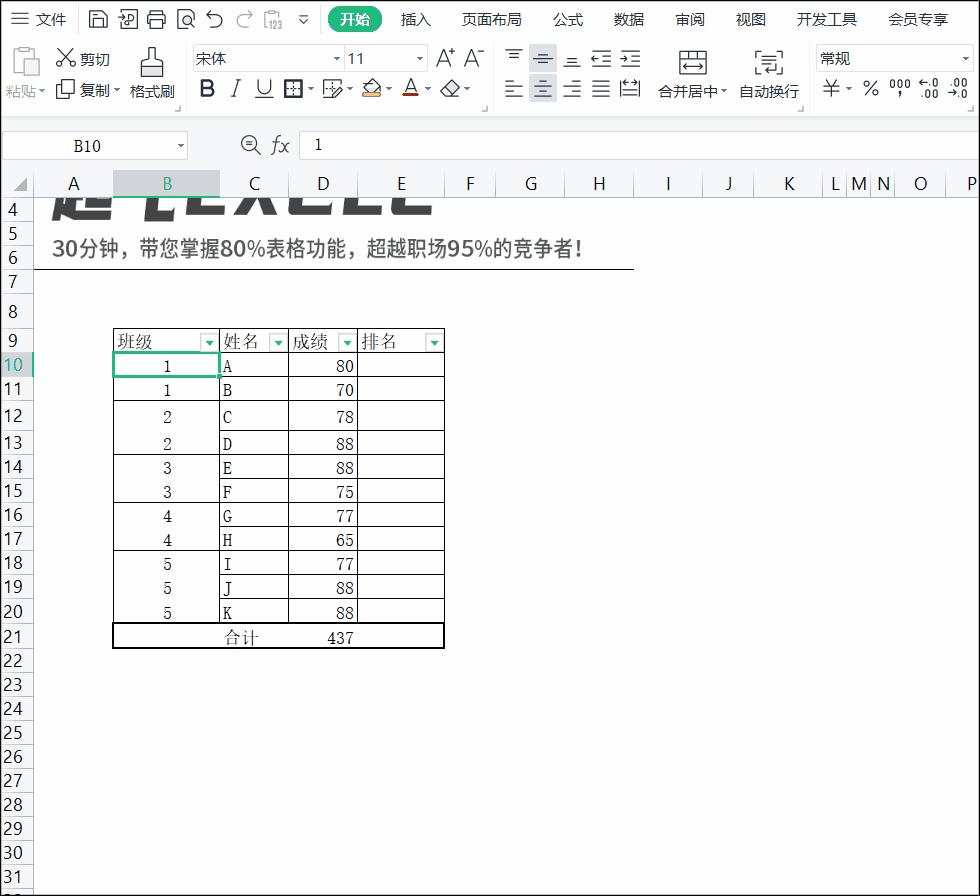Align text center horizontally
Viewport: 980px width, 896px height.
[x=542, y=88]
